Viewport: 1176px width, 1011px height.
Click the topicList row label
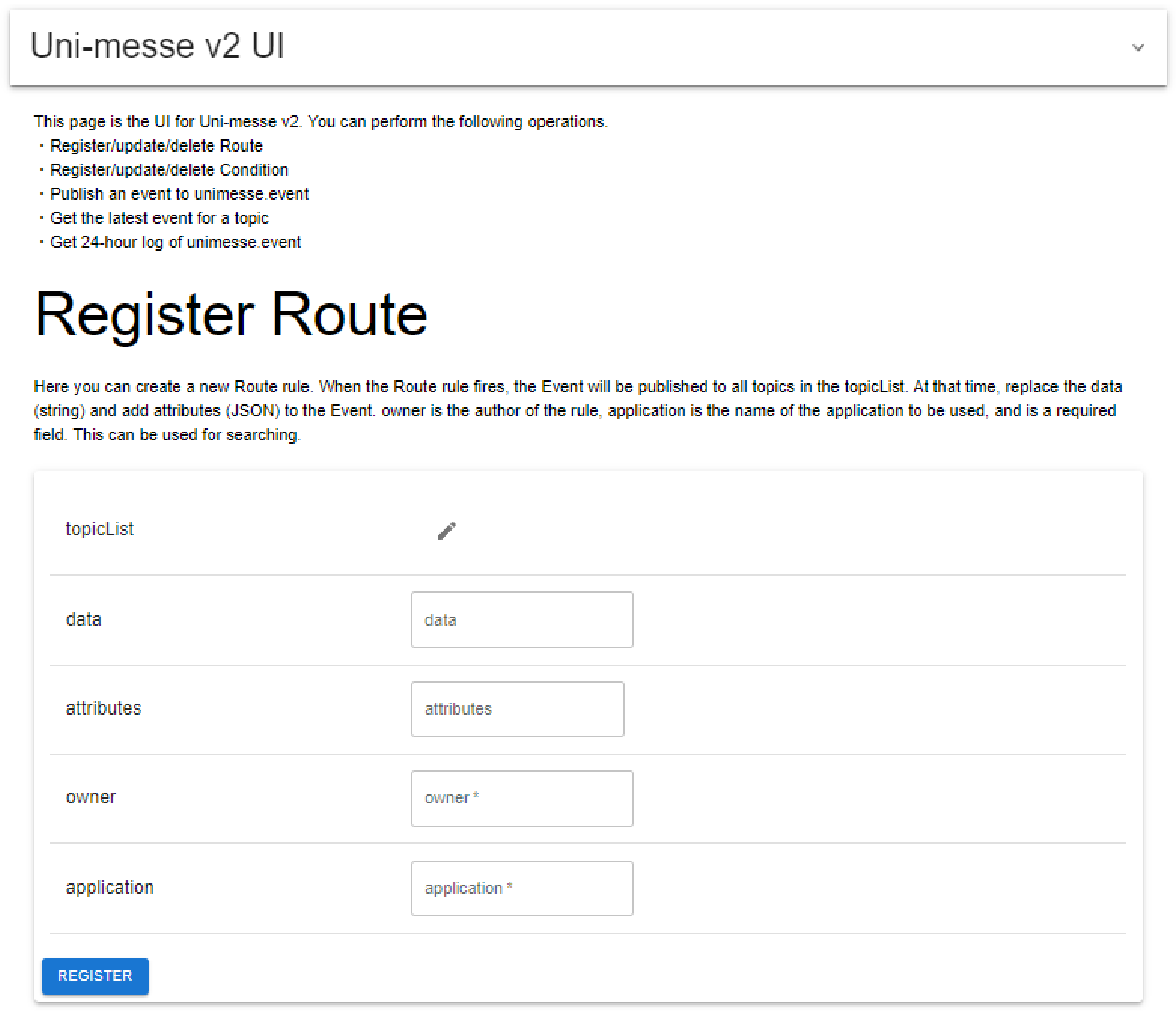[100, 529]
